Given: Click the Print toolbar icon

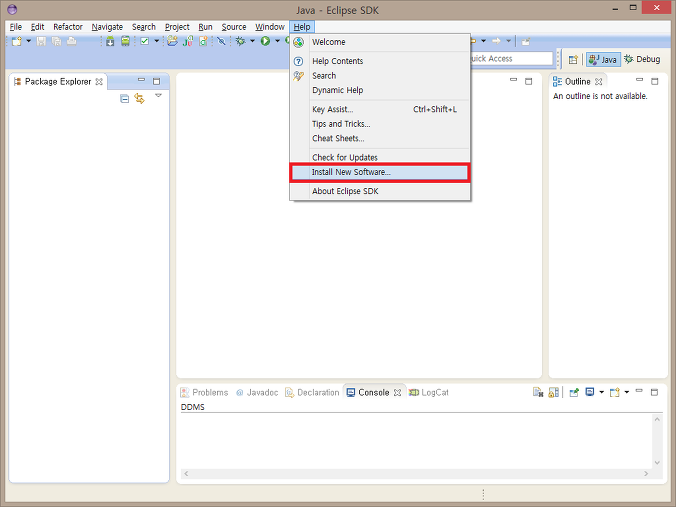Looking at the screenshot, I should (72, 41).
